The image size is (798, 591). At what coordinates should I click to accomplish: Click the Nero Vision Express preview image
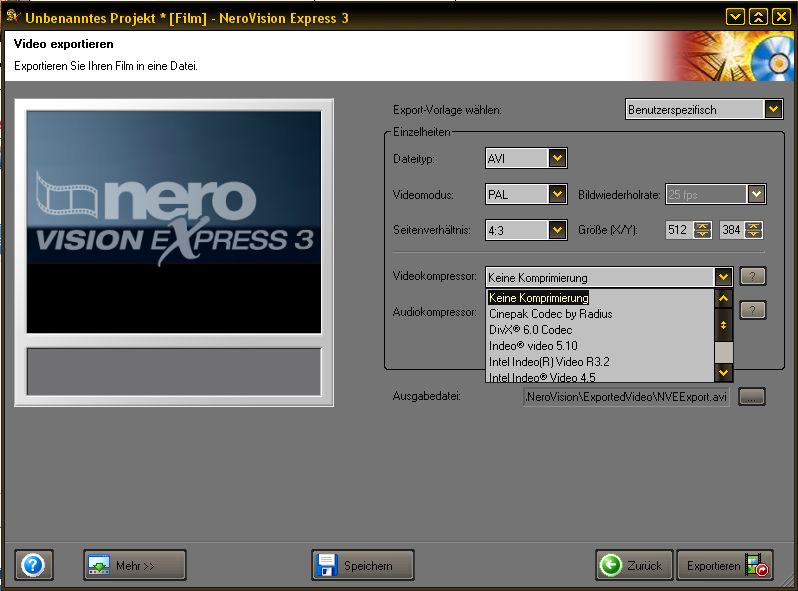click(x=174, y=222)
